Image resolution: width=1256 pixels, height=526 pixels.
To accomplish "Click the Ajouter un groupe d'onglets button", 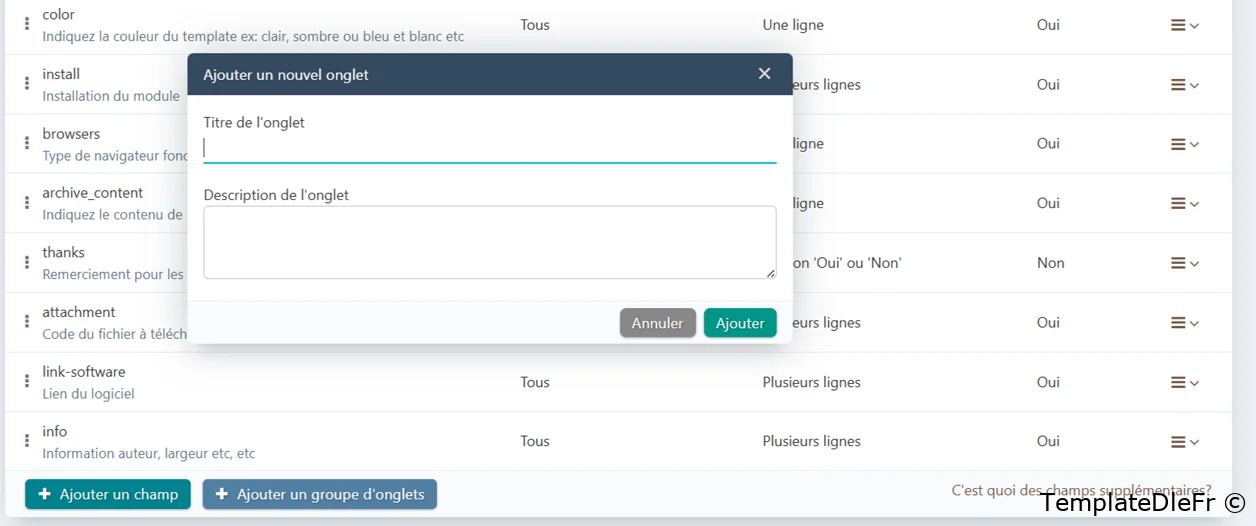I will (320, 494).
